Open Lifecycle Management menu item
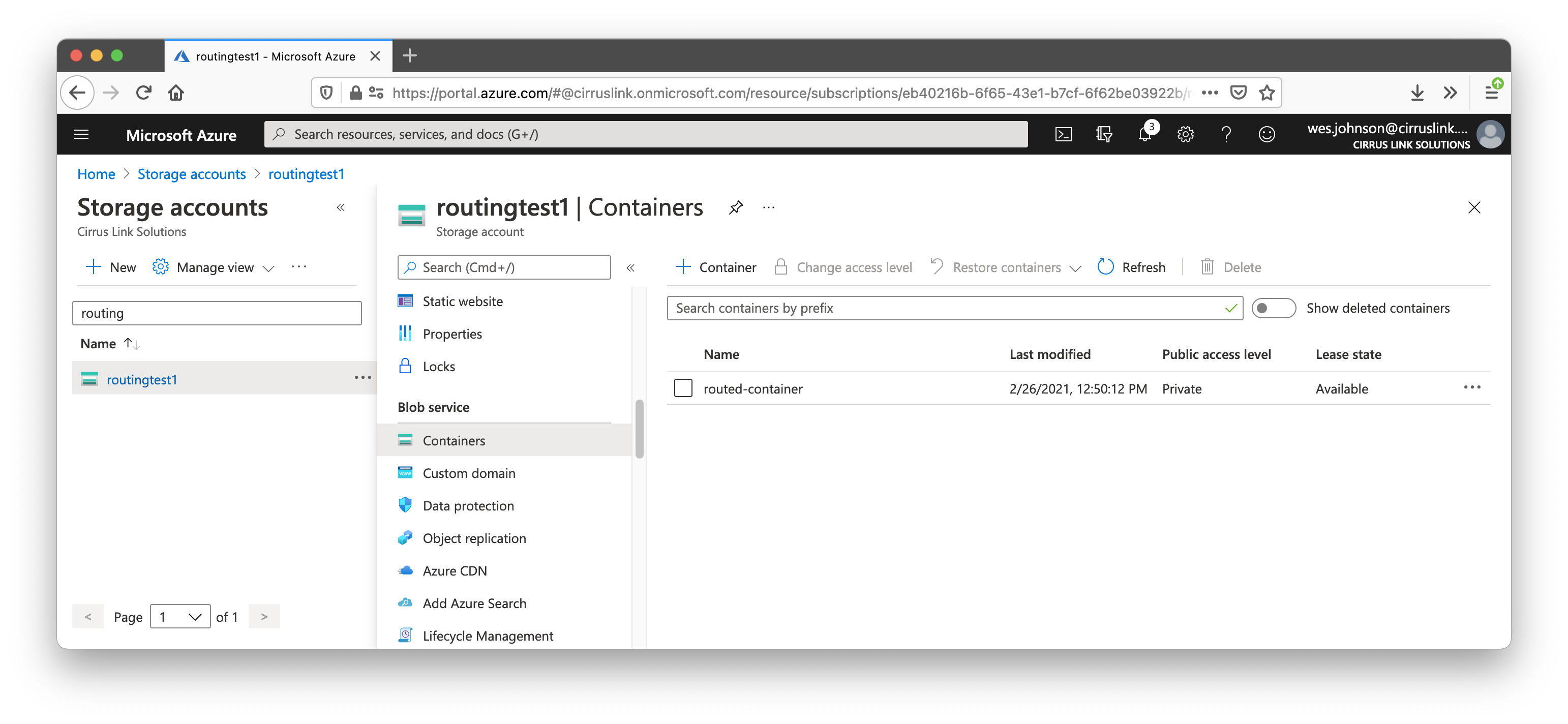The width and height of the screenshot is (1568, 724). [x=488, y=637]
